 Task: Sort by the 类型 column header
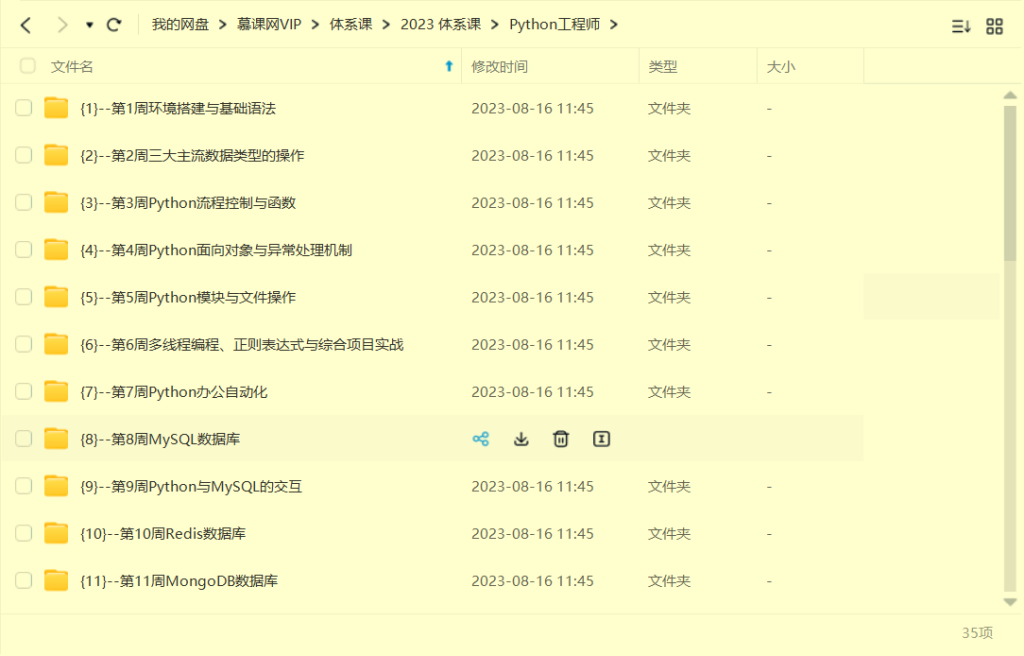[663, 67]
